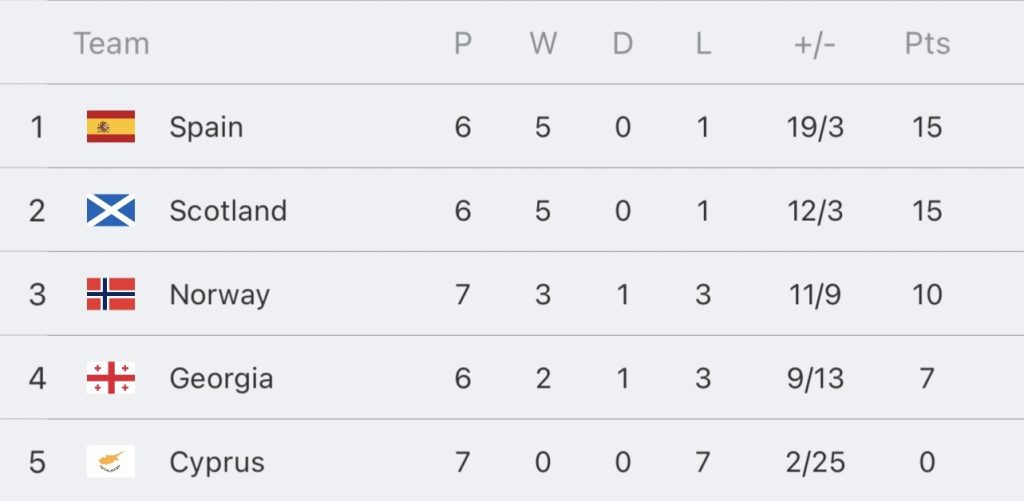
Task: Click the Scotland flag icon
Action: click(x=111, y=210)
